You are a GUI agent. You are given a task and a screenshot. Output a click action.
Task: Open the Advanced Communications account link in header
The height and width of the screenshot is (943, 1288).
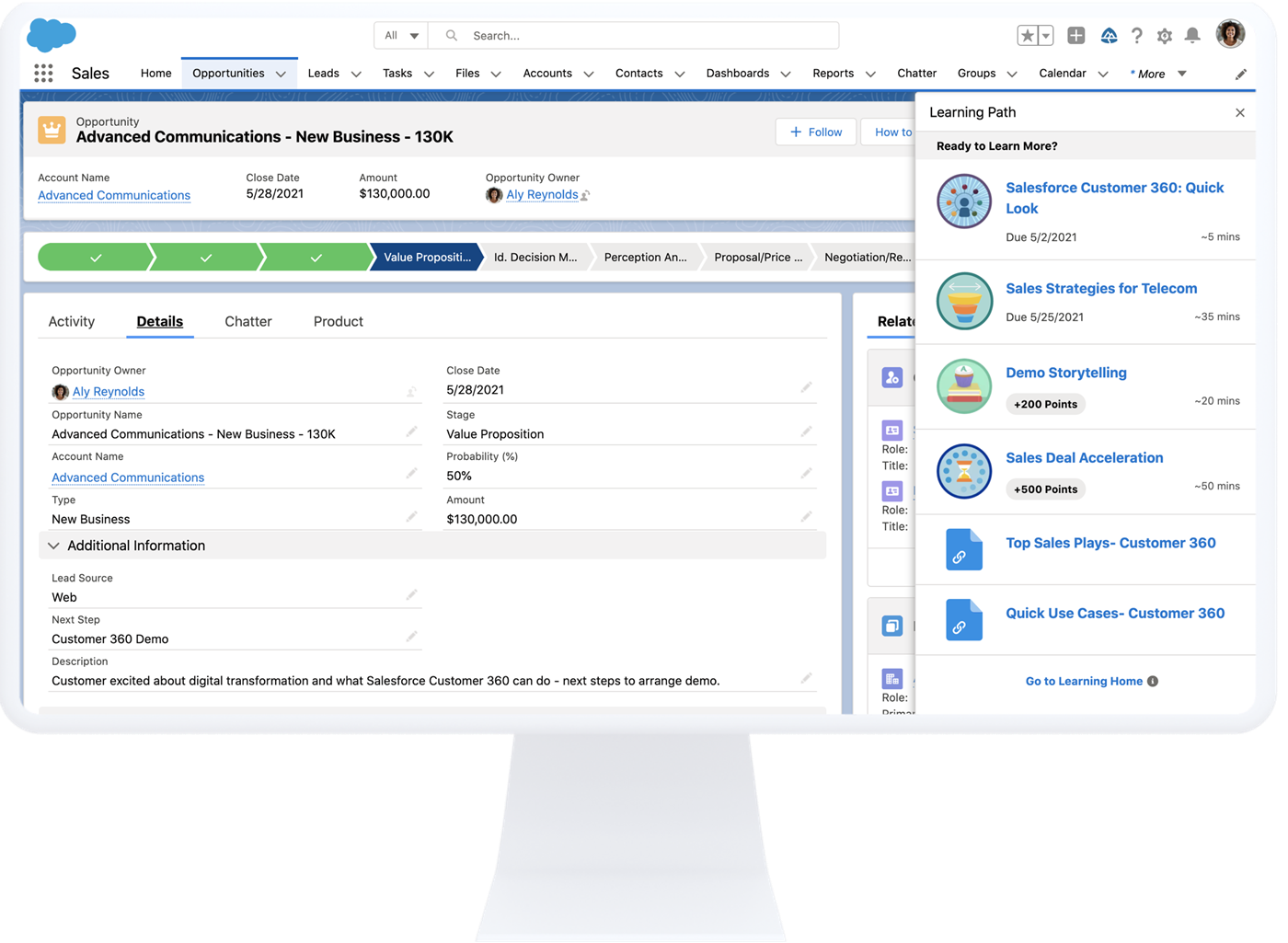(114, 195)
